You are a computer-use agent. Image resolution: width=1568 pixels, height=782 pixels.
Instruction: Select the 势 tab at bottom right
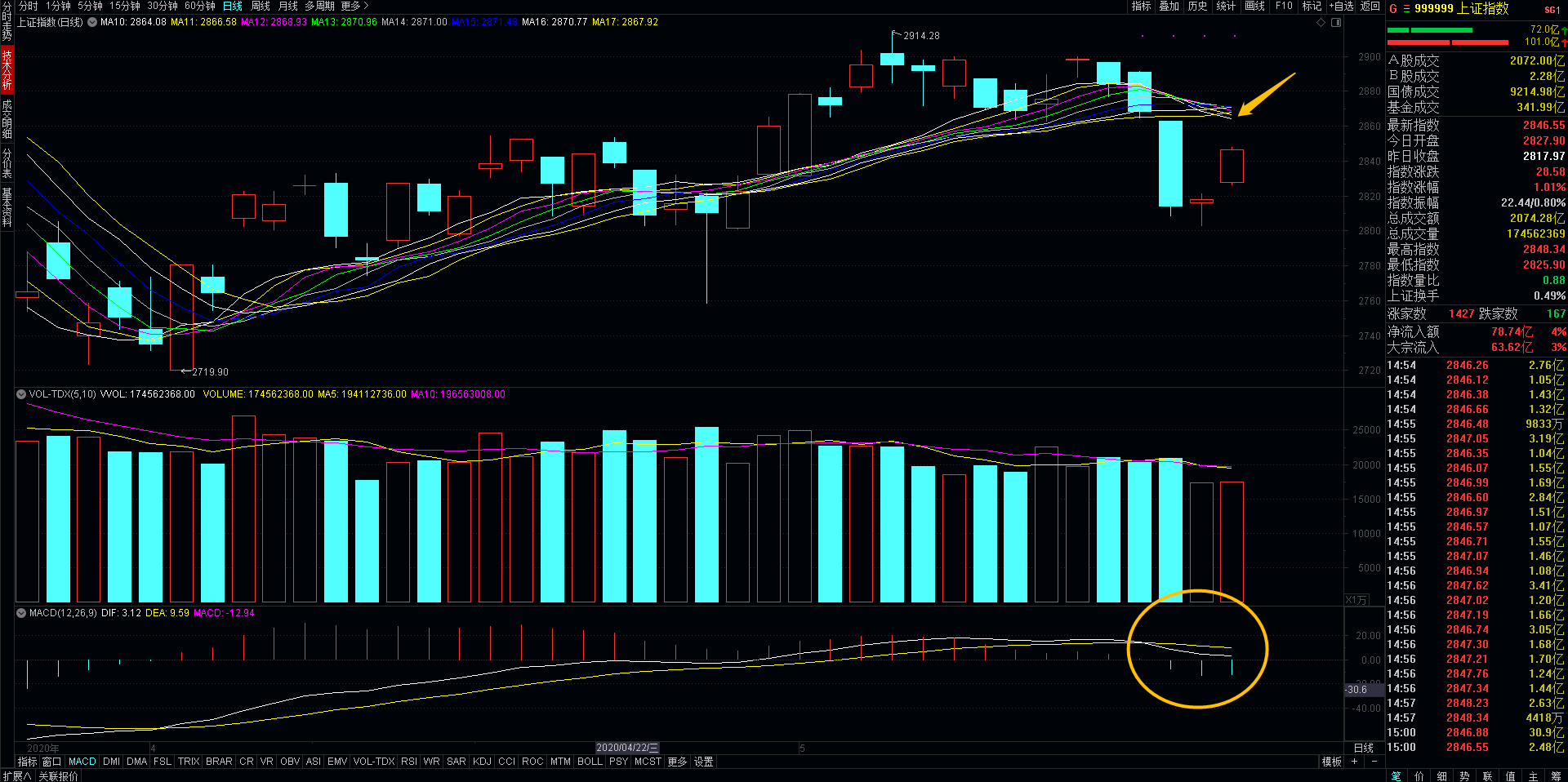tap(1464, 776)
